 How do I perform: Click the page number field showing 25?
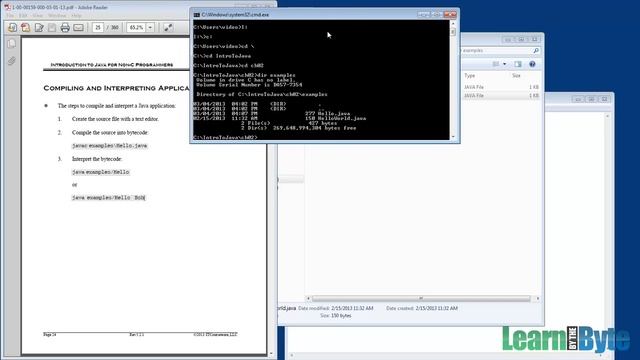[x=98, y=27]
